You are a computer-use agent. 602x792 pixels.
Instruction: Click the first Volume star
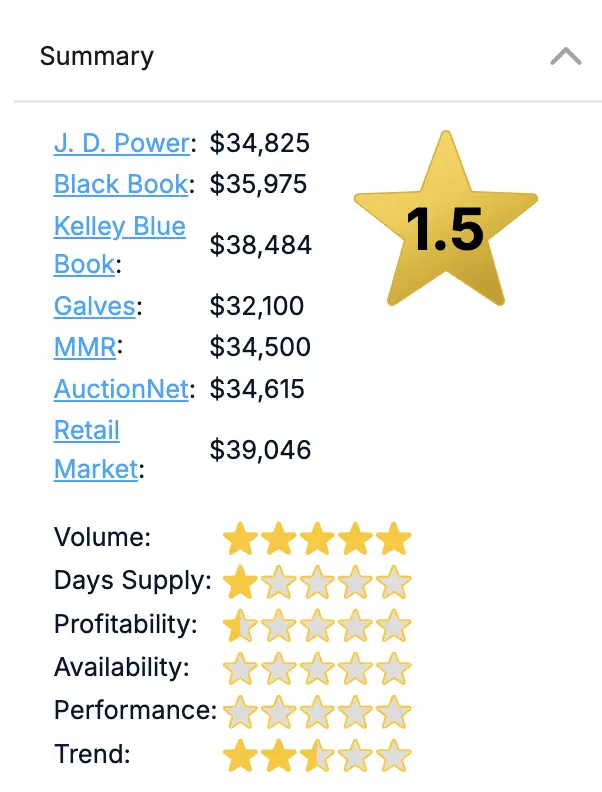click(x=240, y=539)
